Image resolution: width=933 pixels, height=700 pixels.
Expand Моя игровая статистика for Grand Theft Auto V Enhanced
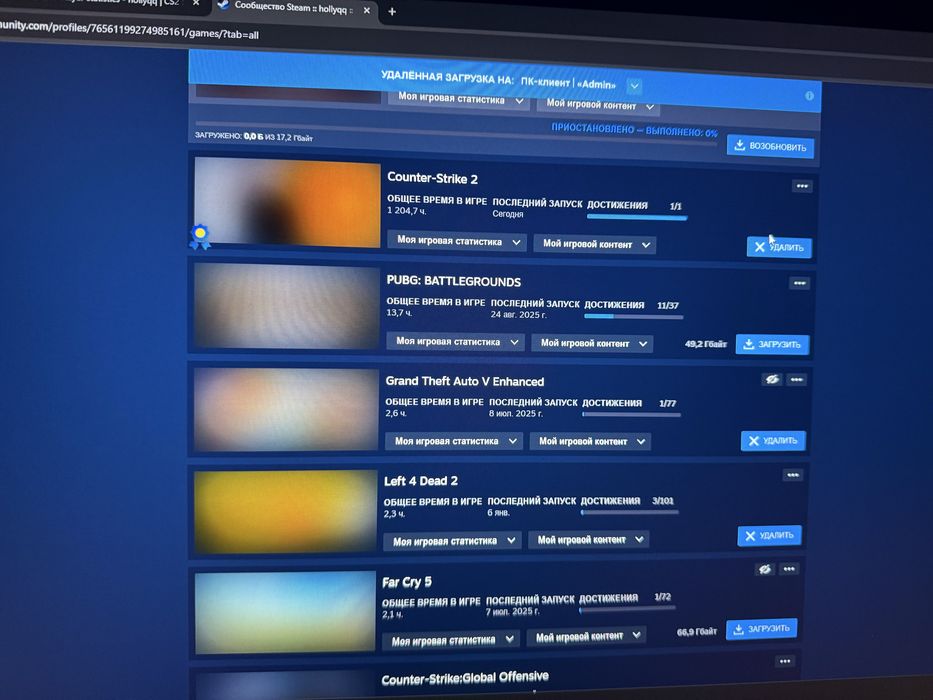[x=453, y=441]
